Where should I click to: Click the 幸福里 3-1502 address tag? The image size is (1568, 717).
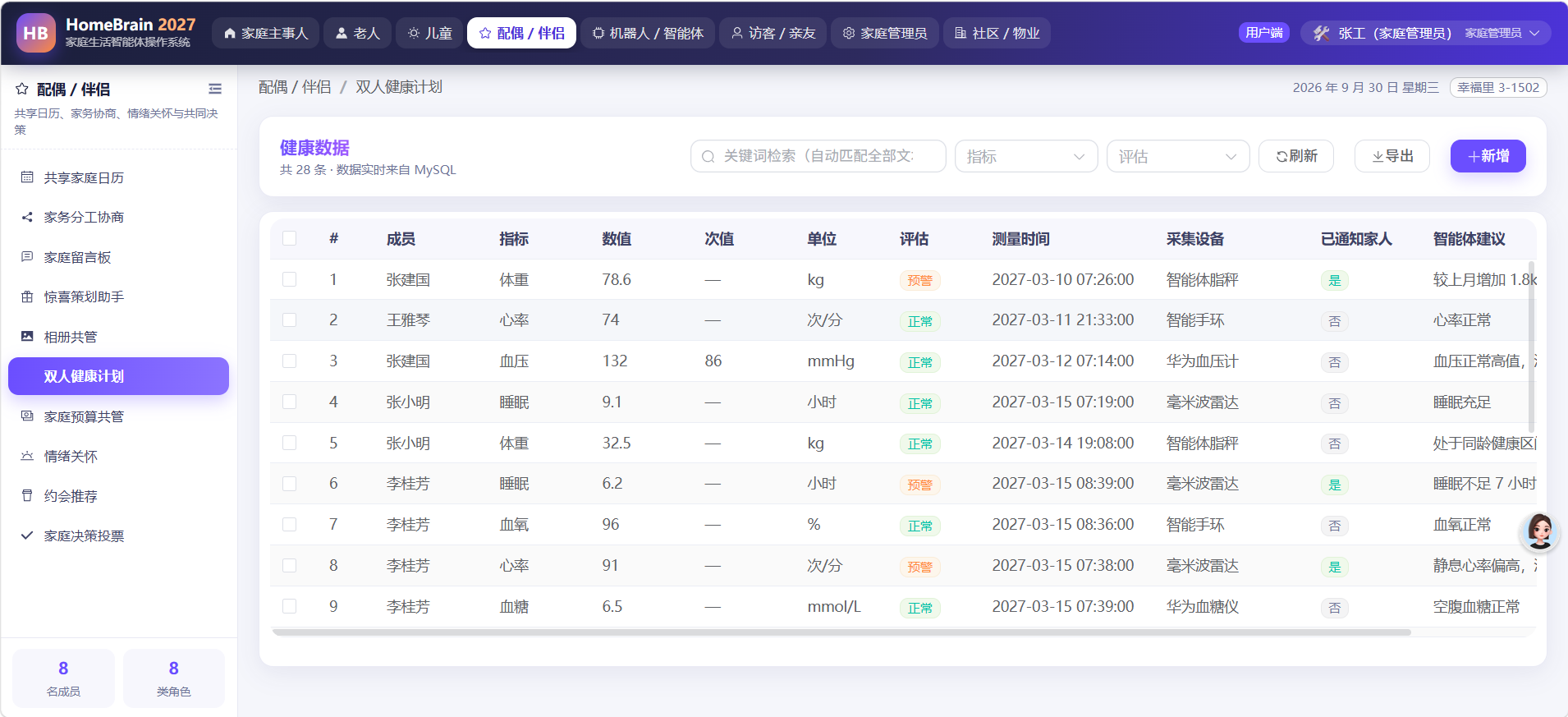[x=1498, y=88]
